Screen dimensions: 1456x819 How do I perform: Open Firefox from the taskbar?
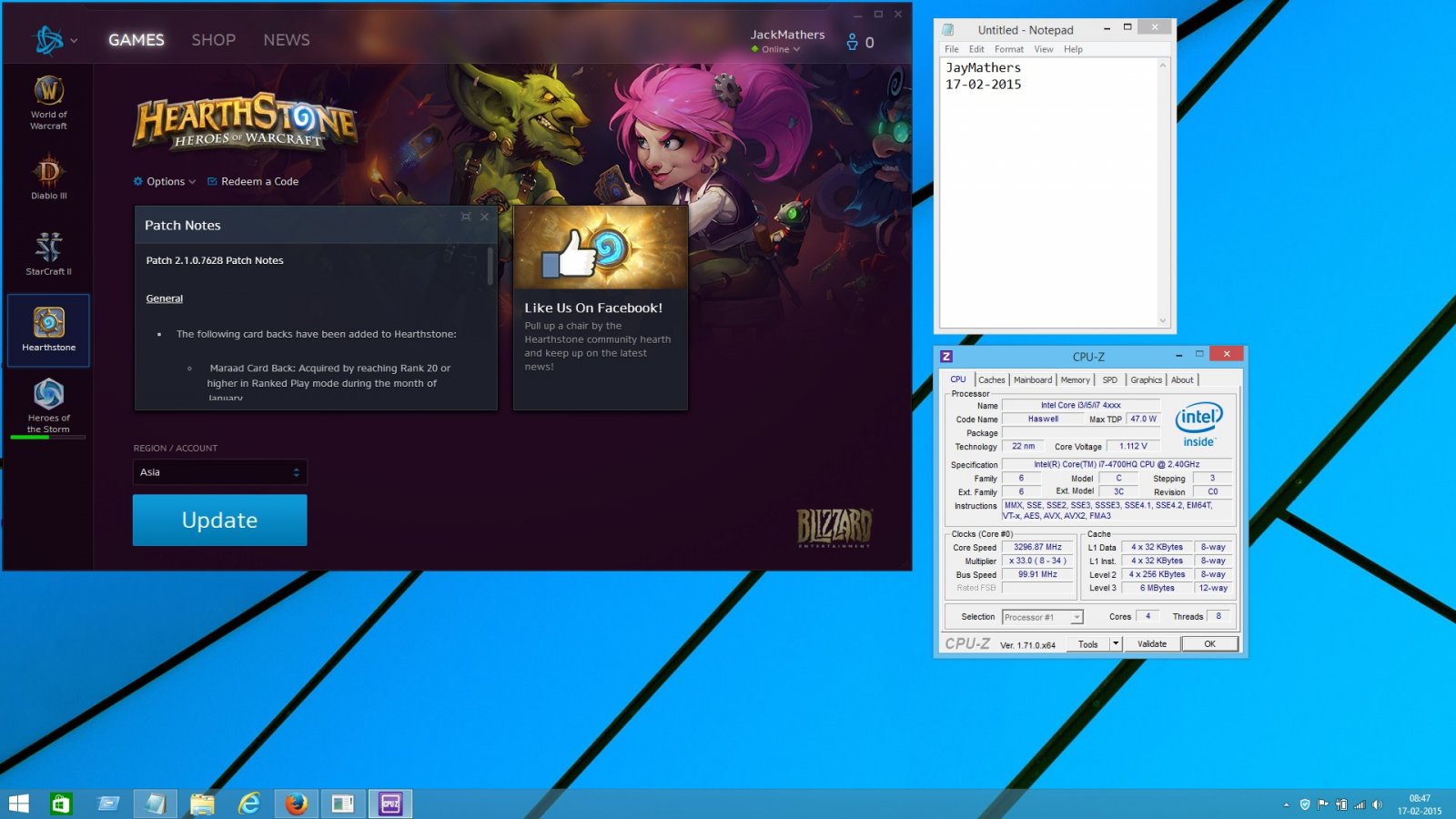(296, 804)
